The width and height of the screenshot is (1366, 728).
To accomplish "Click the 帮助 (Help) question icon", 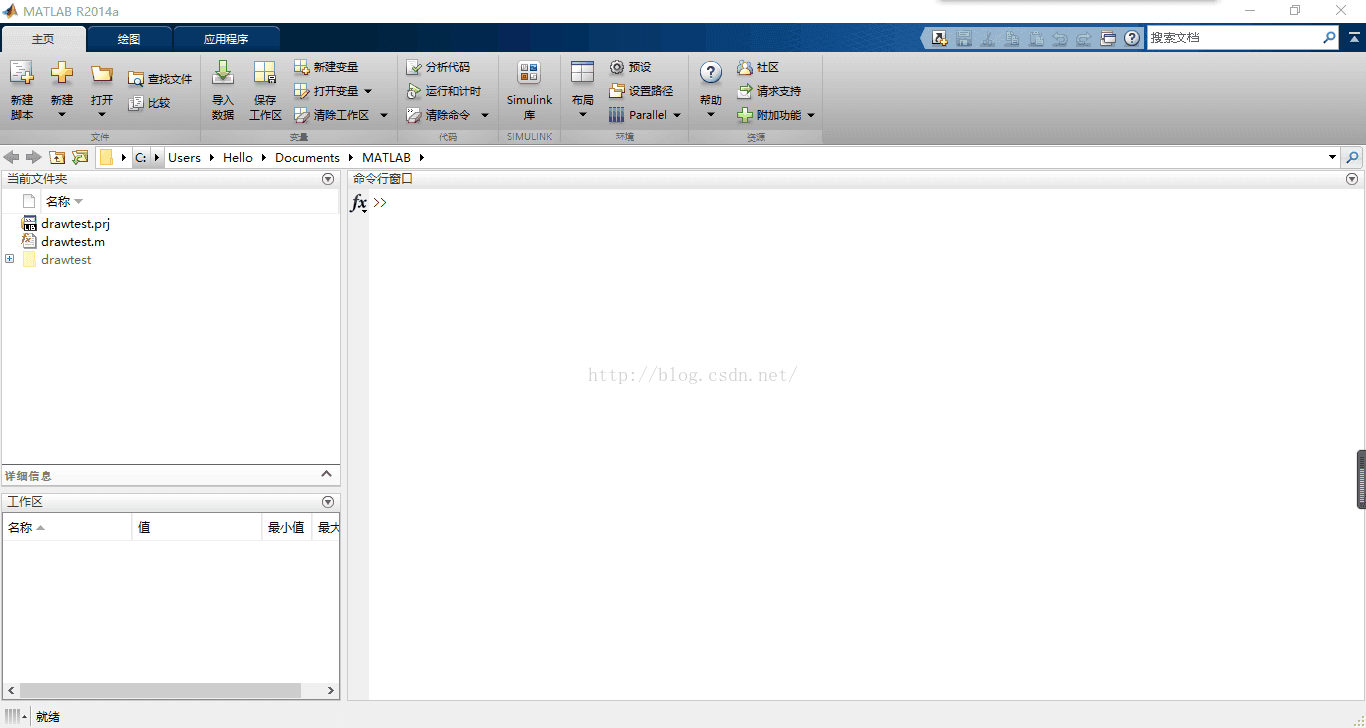I will [x=711, y=73].
